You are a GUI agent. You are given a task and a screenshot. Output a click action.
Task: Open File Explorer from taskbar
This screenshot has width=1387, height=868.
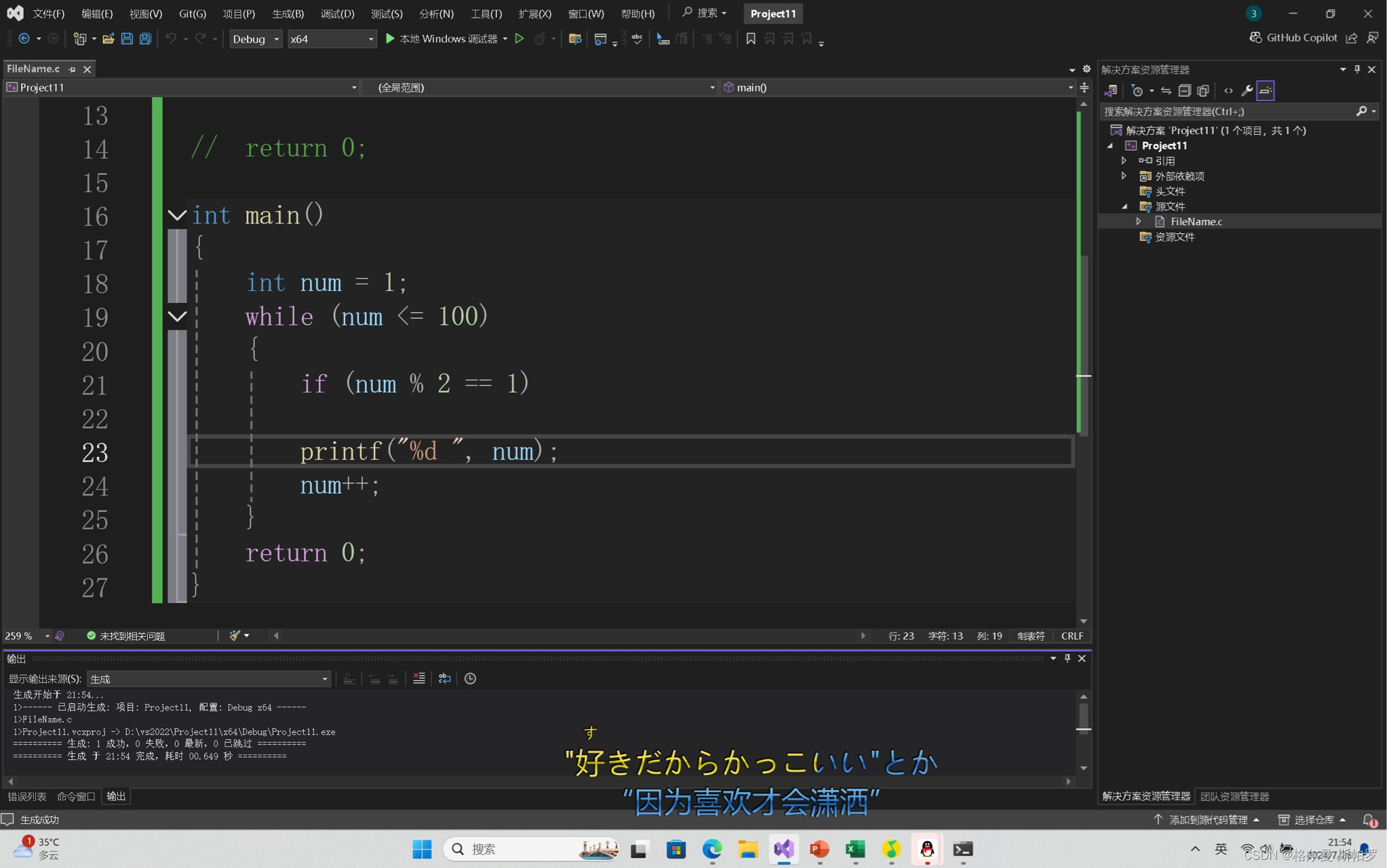748,849
